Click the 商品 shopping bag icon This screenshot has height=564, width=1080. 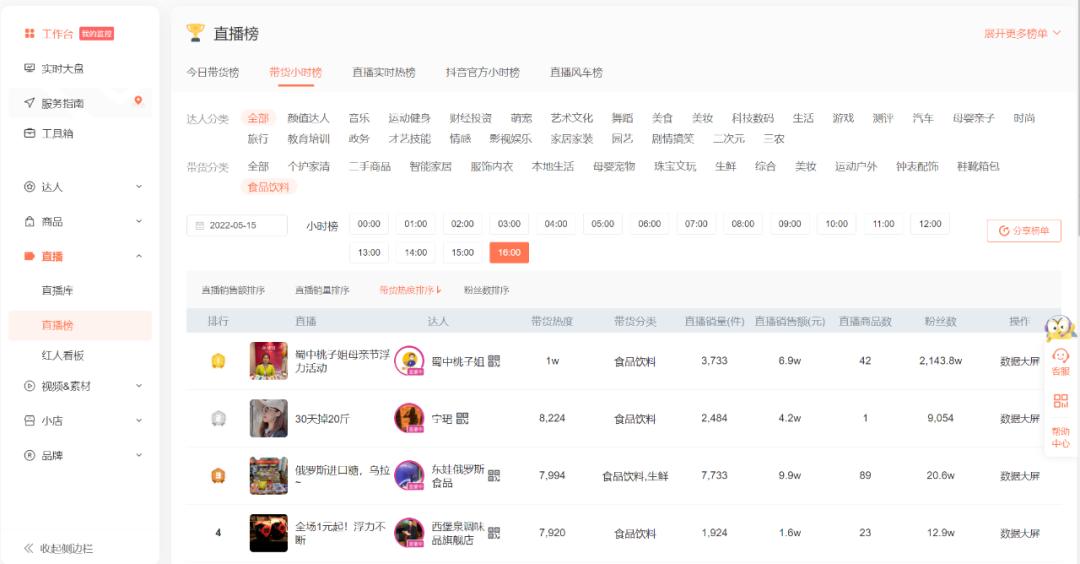click(30, 221)
